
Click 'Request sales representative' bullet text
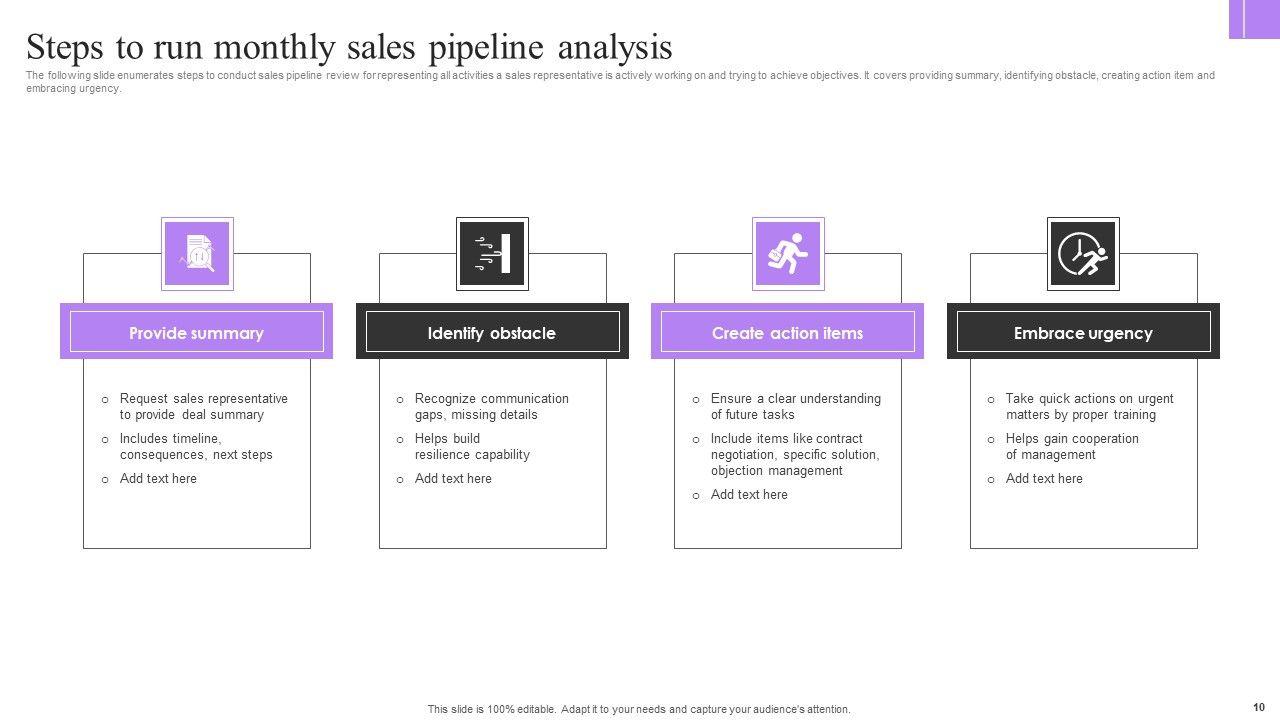203,406
